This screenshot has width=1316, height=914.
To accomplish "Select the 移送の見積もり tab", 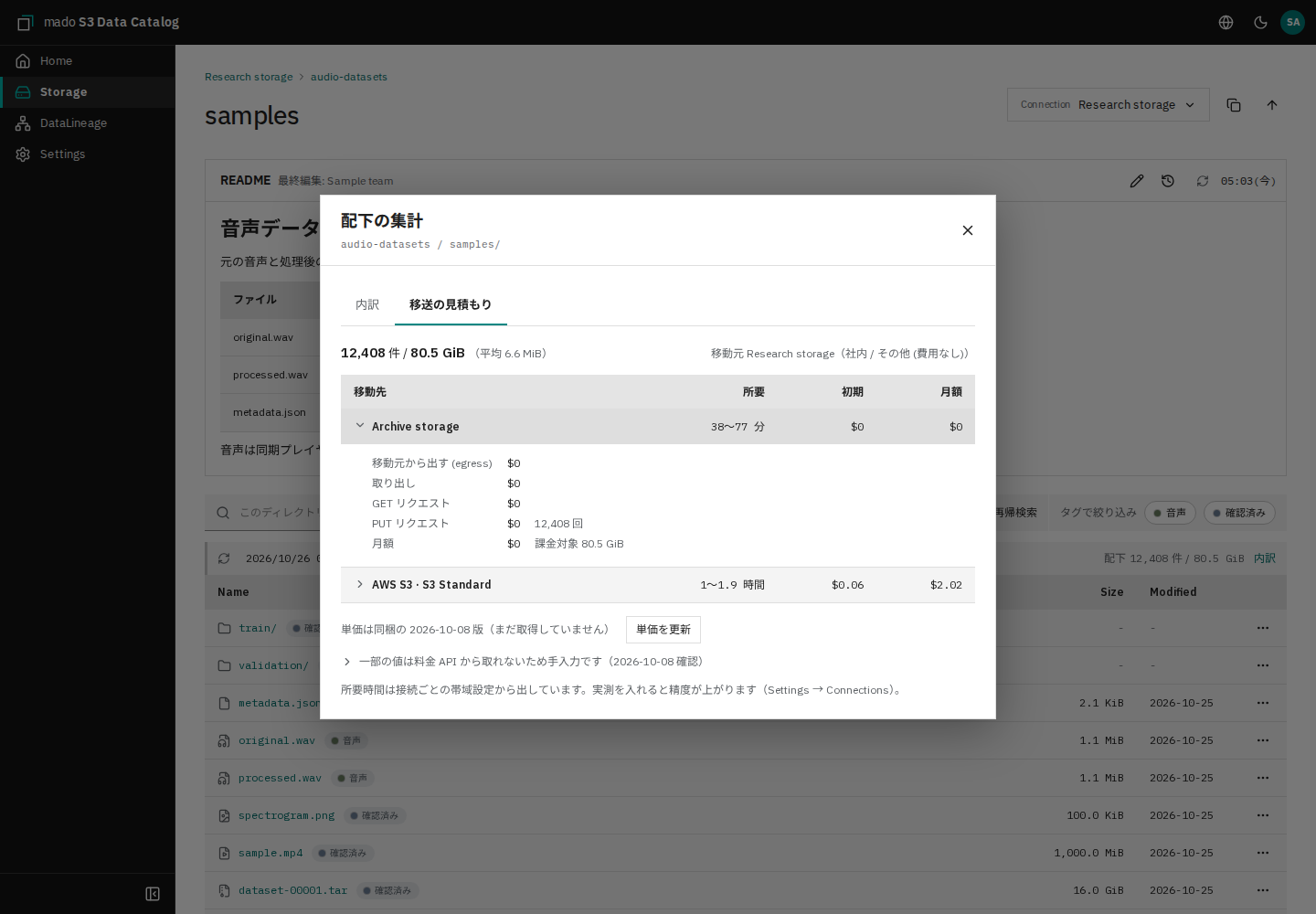I will [451, 305].
